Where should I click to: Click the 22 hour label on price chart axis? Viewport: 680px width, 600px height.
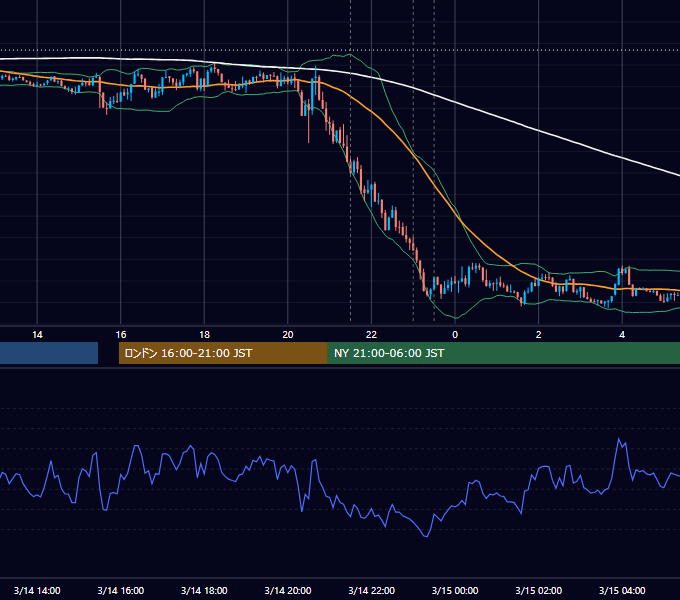click(371, 335)
